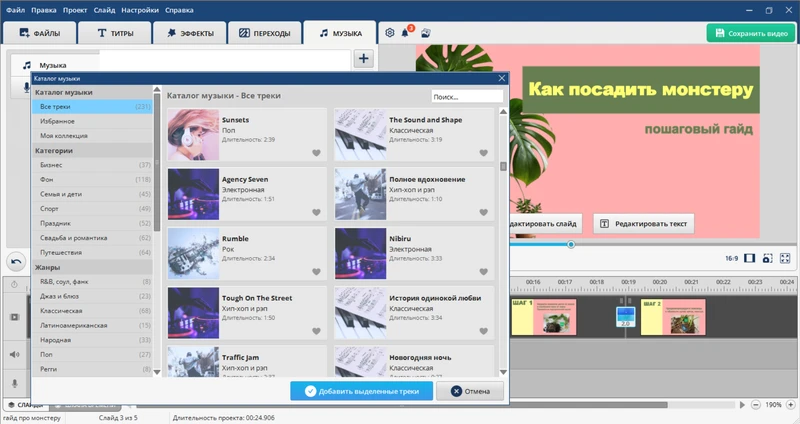Mark Tough On The Street as favorite
This screenshot has width=800, height=424.
click(316, 331)
